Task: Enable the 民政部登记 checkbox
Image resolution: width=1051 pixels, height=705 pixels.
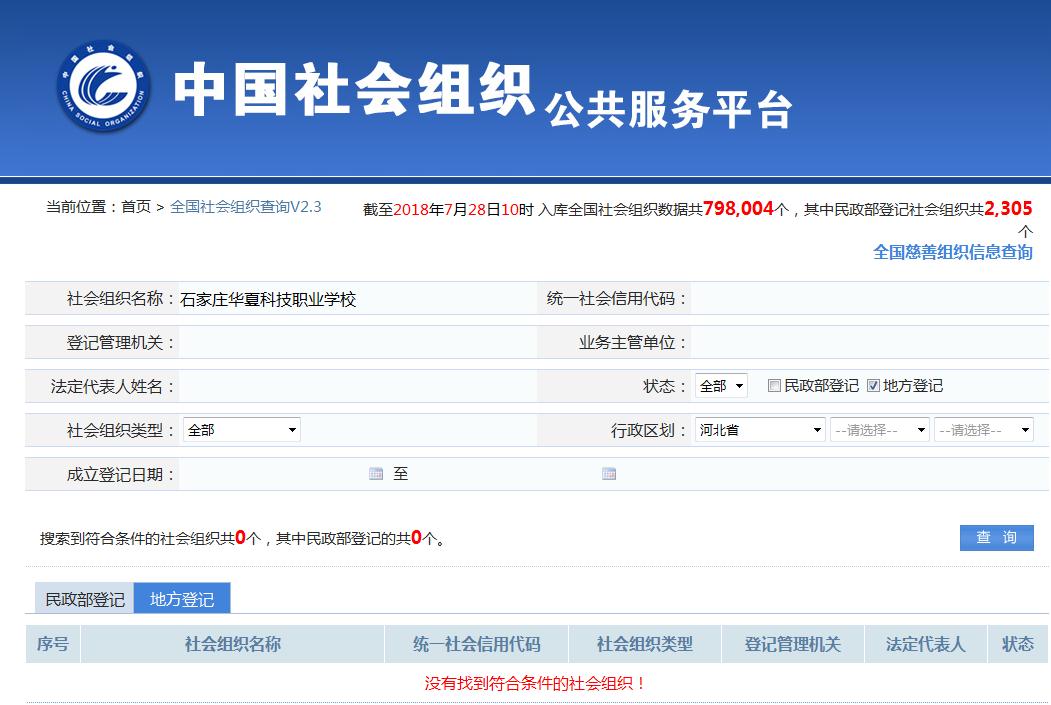Action: [774, 385]
